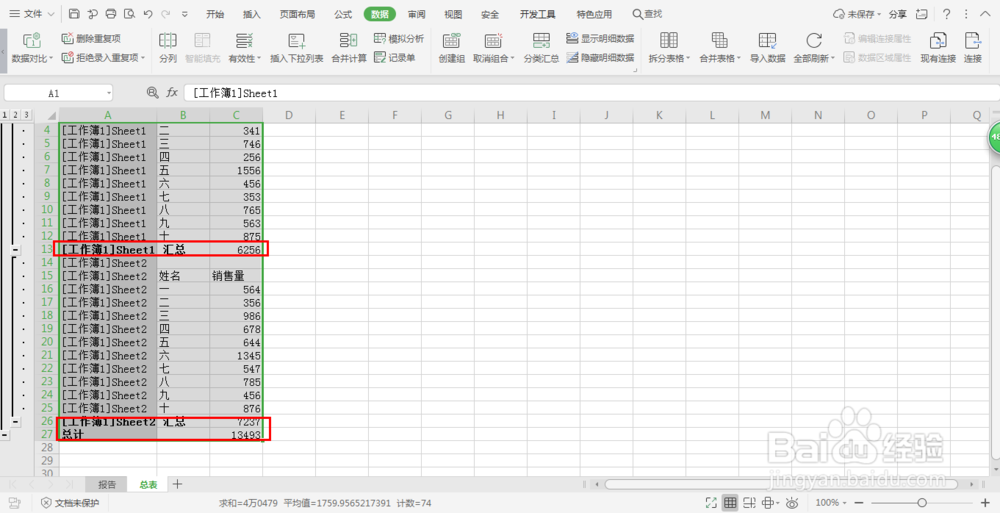1000x513 pixels.
Task: Open the 特色应用 ribbon tab
Action: (x=594, y=14)
